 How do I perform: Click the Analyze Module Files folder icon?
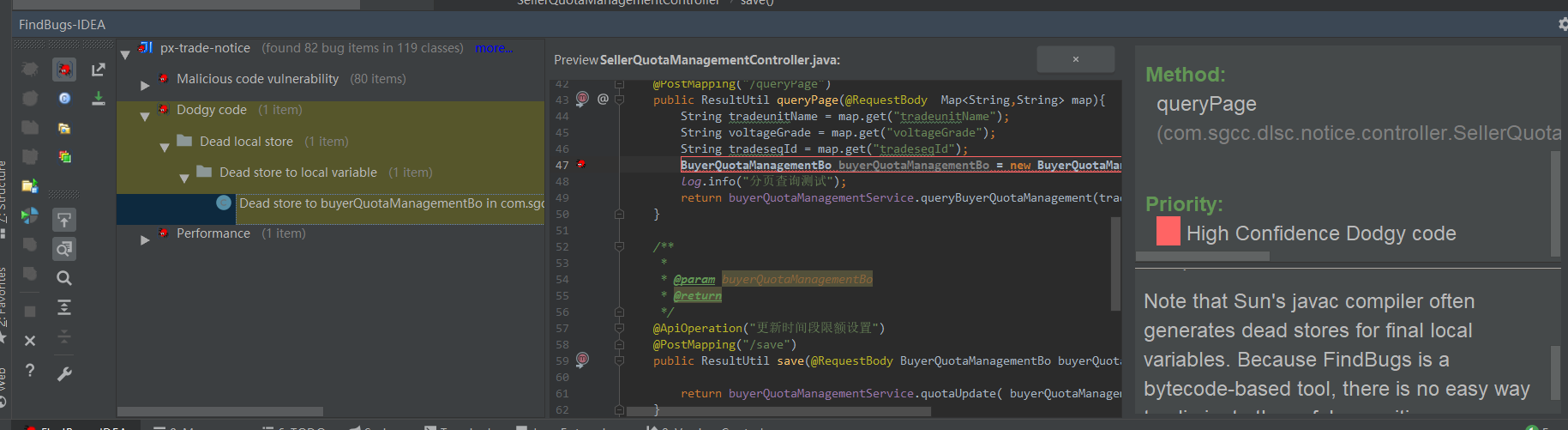(x=30, y=185)
